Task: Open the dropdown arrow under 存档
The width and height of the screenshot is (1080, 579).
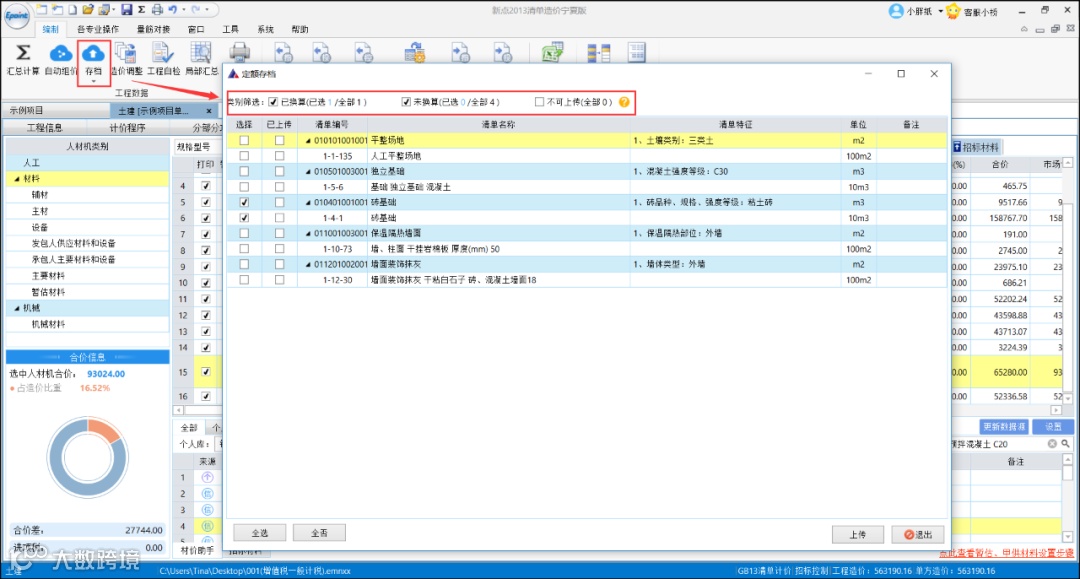Action: click(x=93, y=82)
